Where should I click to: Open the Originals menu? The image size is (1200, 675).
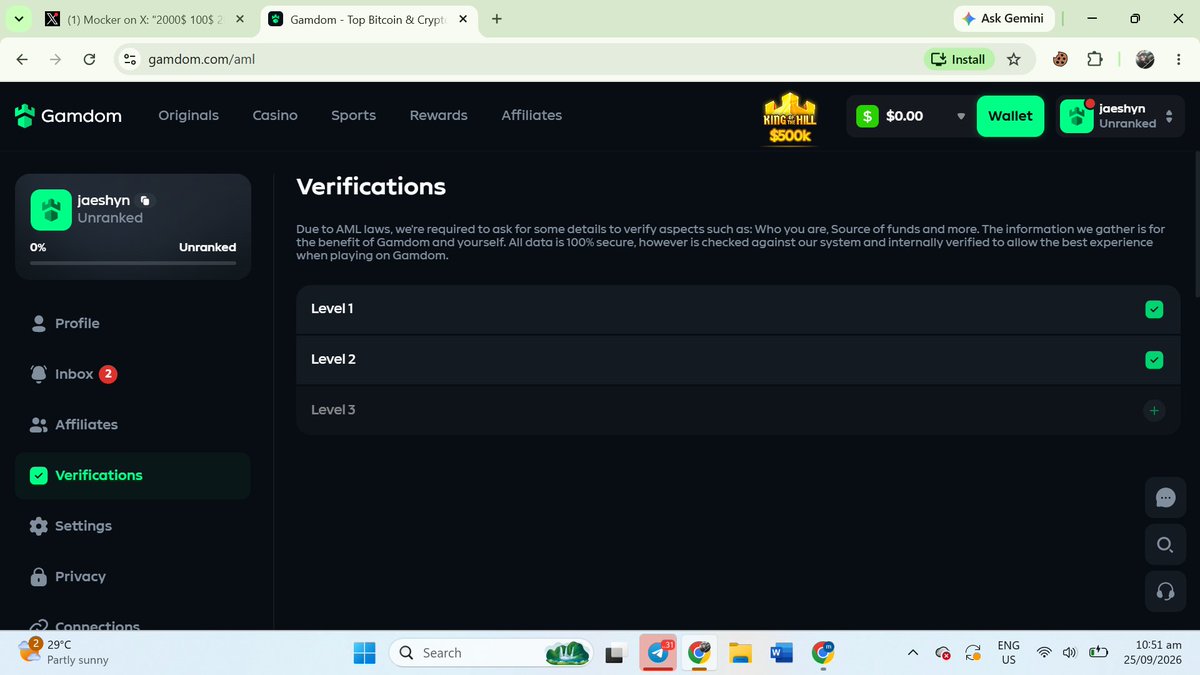pyautogui.click(x=188, y=116)
